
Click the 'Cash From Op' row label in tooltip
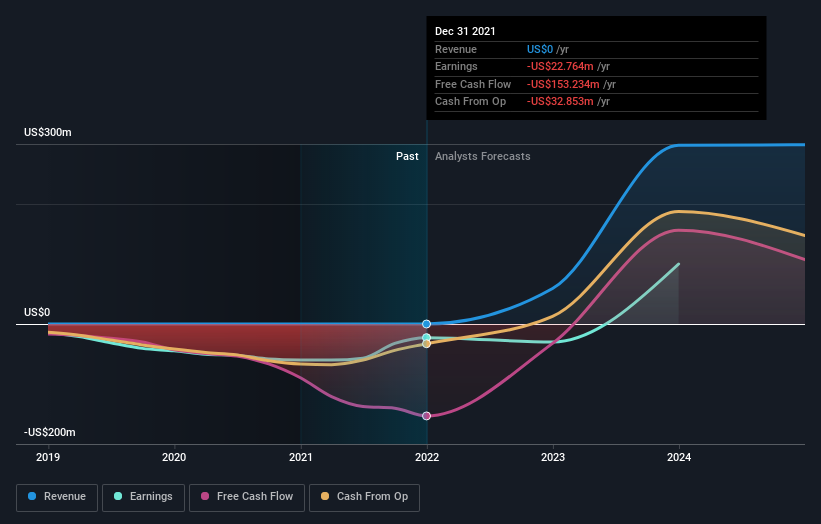click(x=470, y=102)
